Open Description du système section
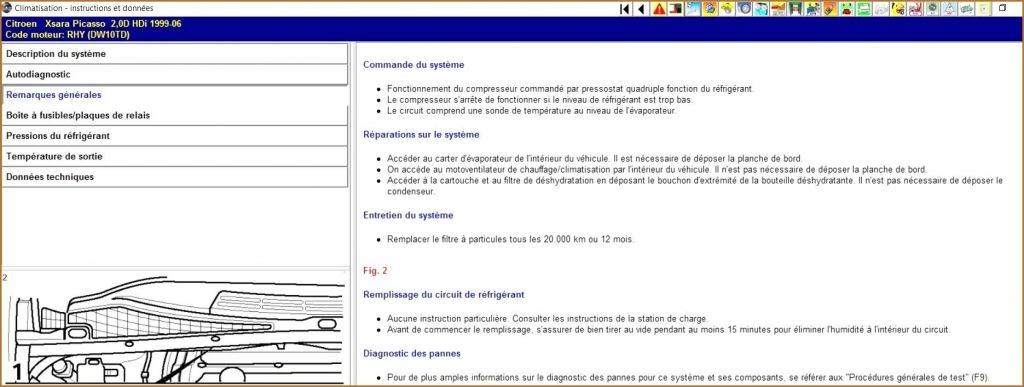 174,54
